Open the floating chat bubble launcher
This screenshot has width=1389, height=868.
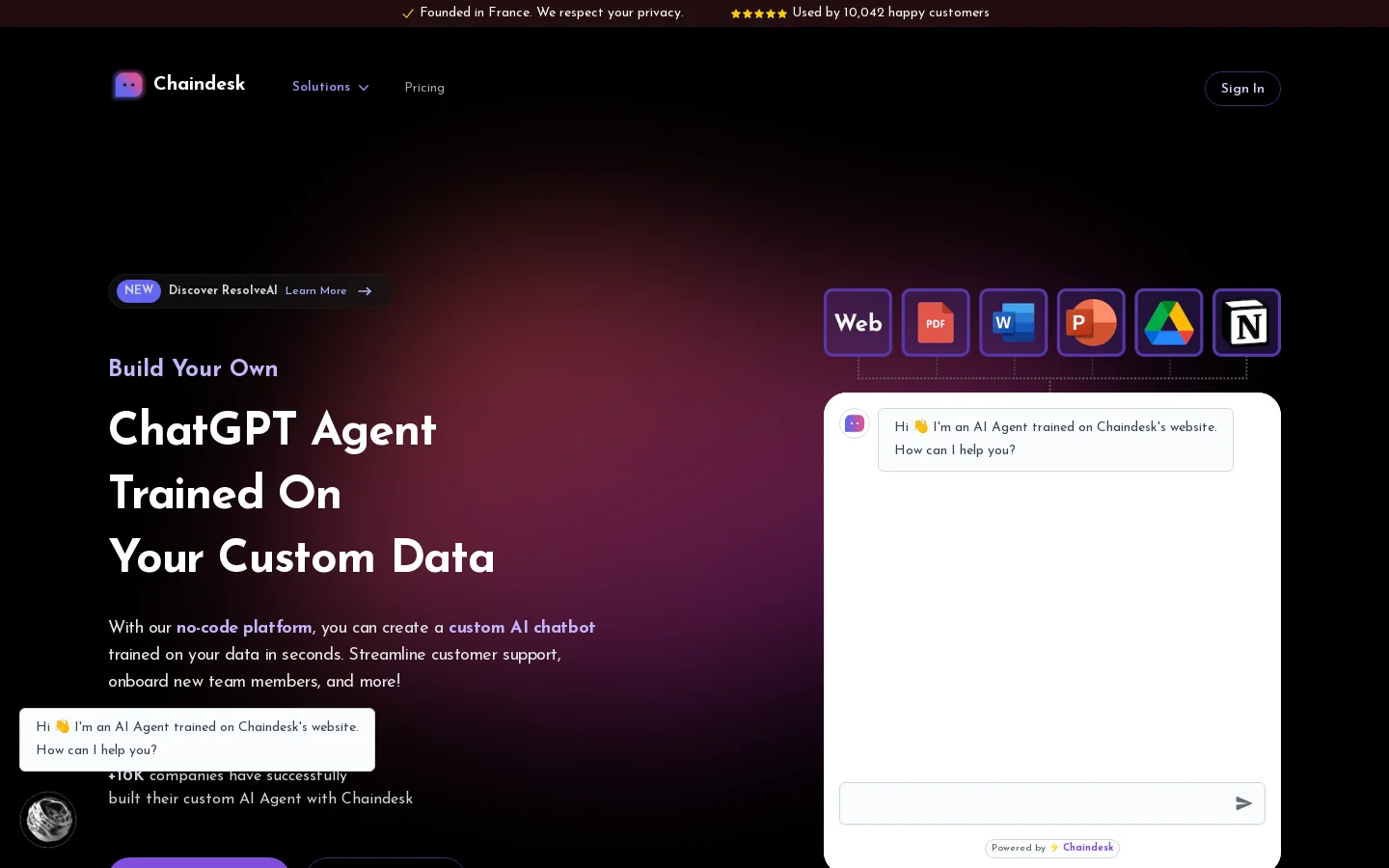(x=48, y=820)
